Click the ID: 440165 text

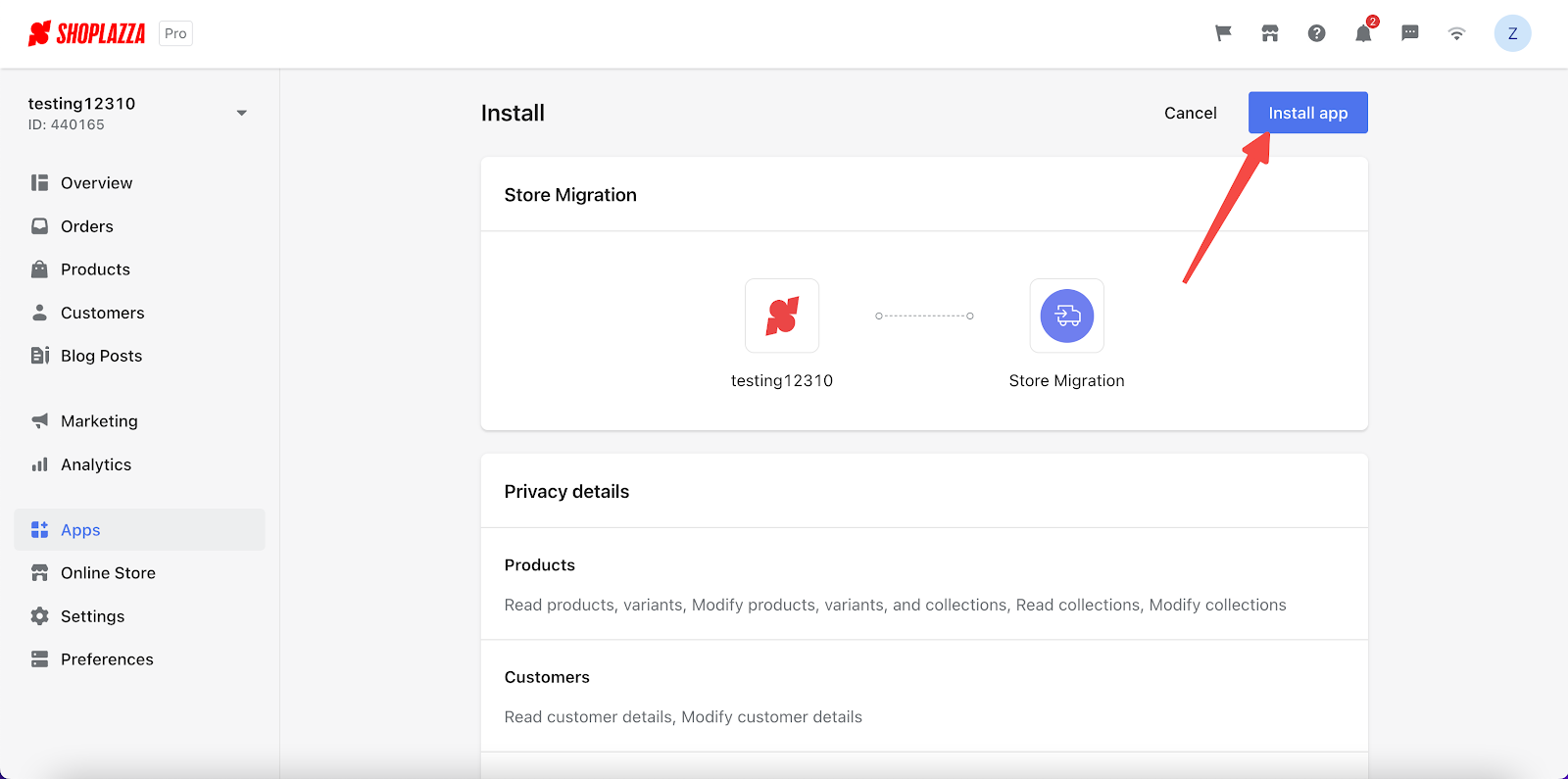coord(66,124)
